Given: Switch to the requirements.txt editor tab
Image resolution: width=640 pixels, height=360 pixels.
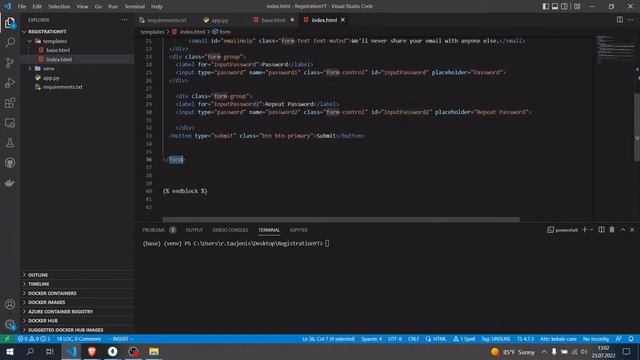Looking at the screenshot, I should 167,20.
